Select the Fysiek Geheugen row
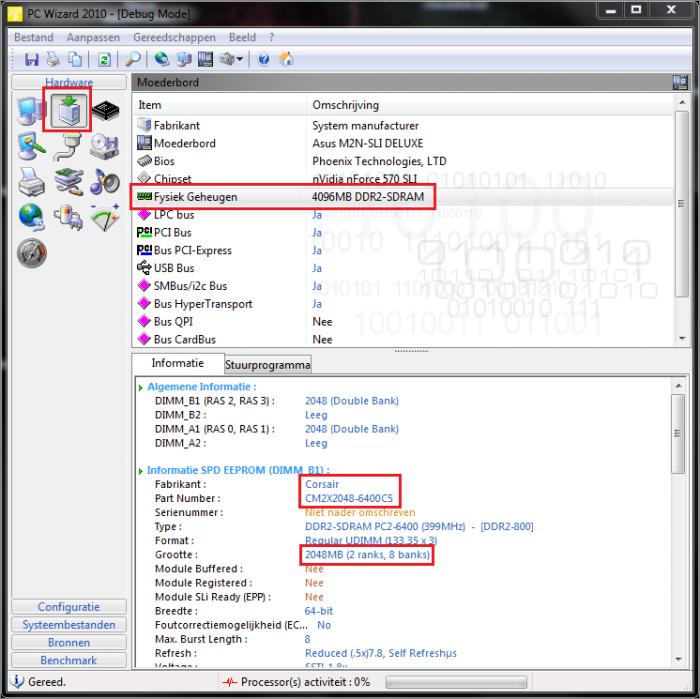 click(403, 197)
